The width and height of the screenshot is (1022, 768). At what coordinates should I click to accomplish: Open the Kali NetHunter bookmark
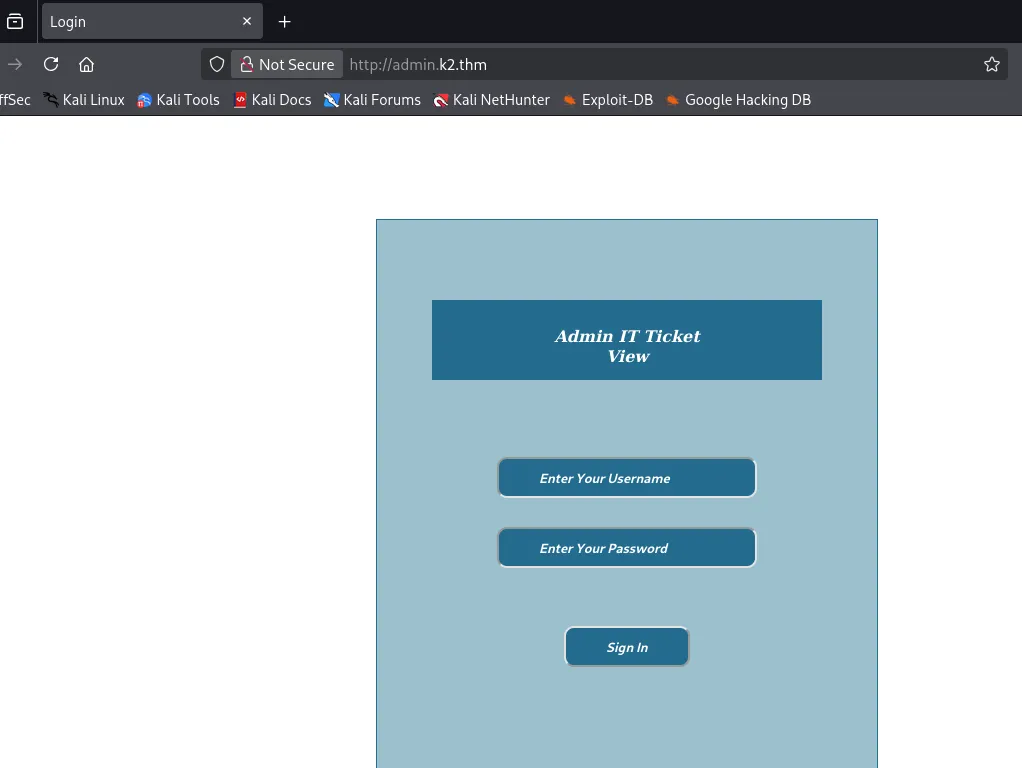point(491,100)
